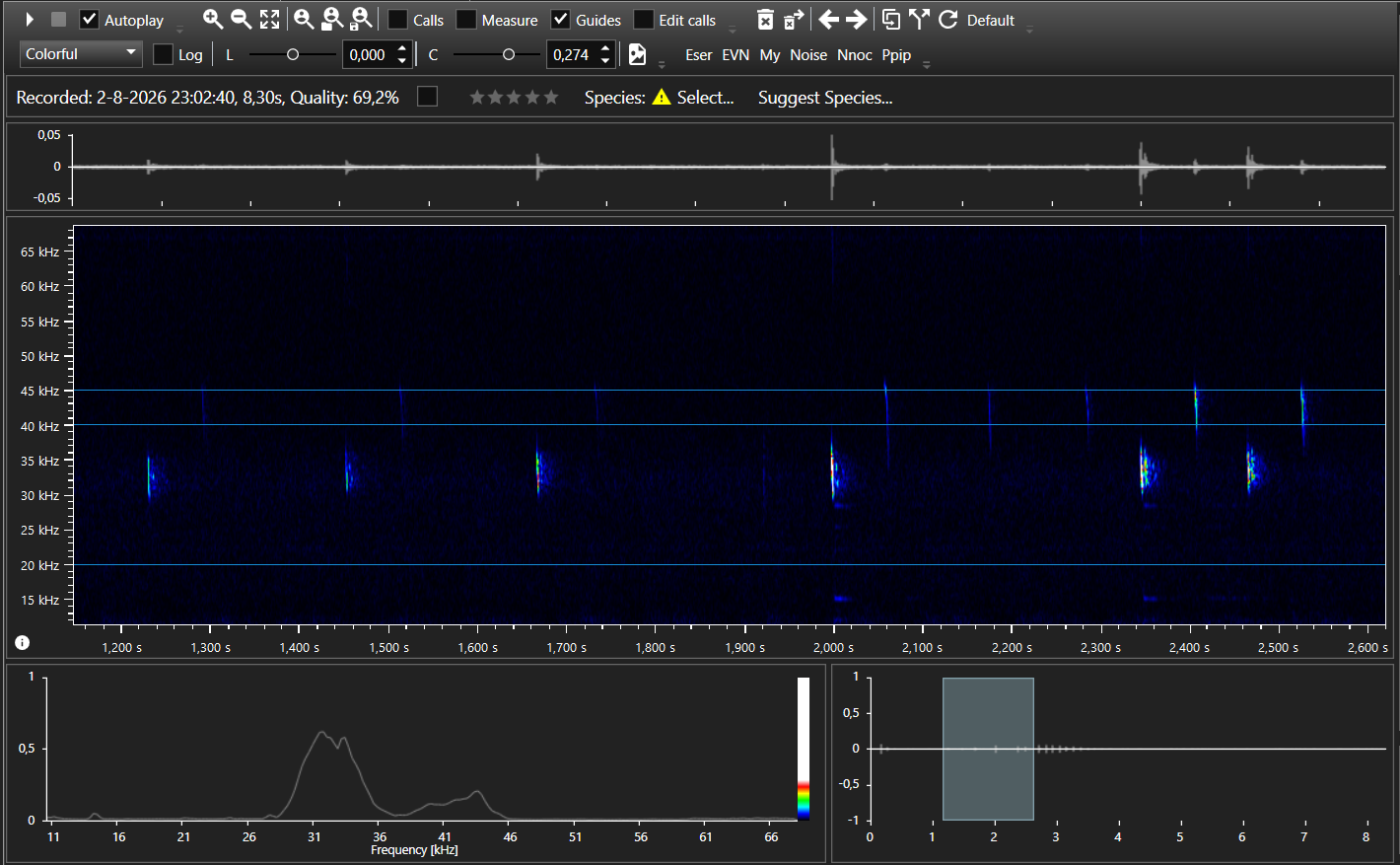This screenshot has width=1400, height=865.
Task: Click the export image icon
Action: tap(638, 54)
